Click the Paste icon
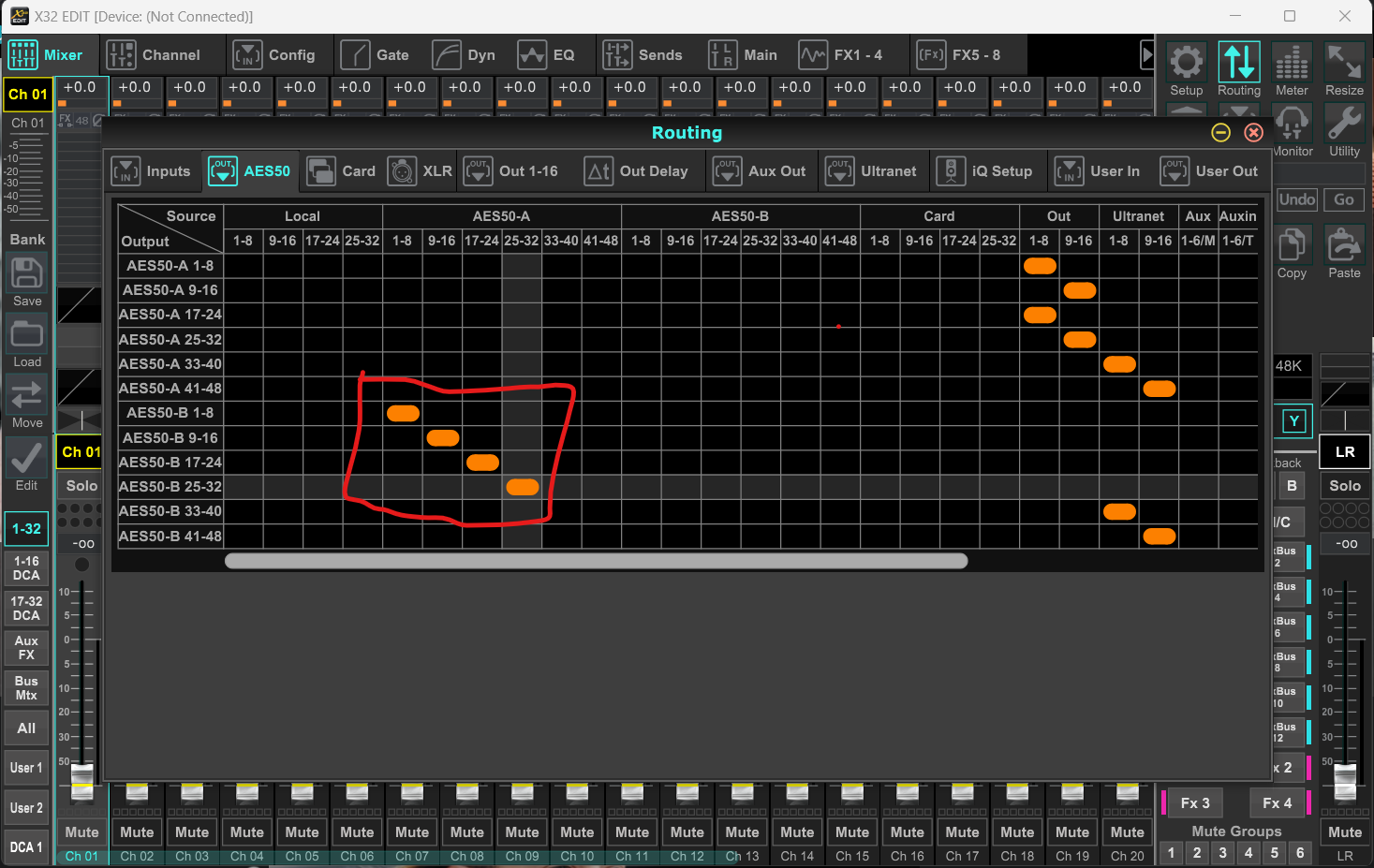The width and height of the screenshot is (1374, 868). 1344,245
